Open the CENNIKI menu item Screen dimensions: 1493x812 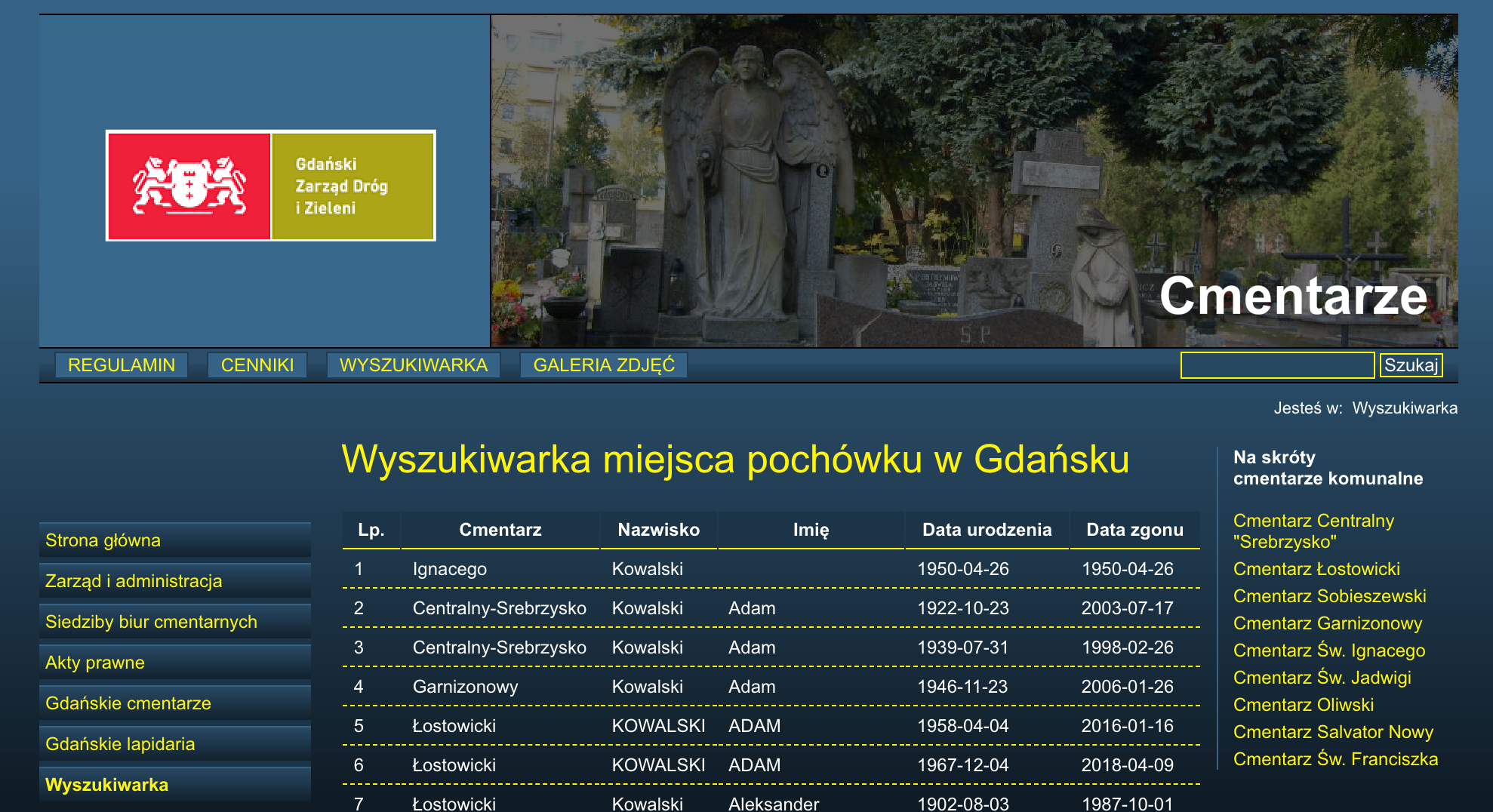point(256,364)
